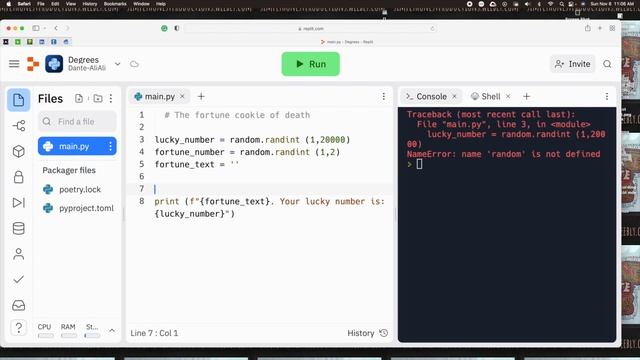Open search with the magnifier icon
This screenshot has width=640, height=360.
(607, 64)
